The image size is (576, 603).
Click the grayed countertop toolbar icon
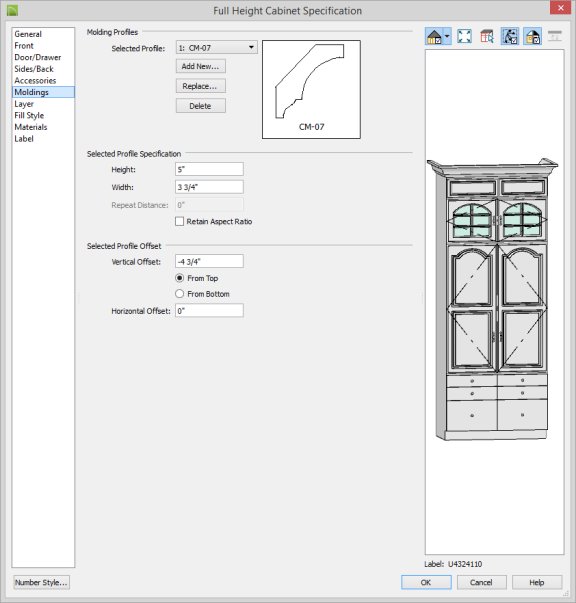click(554, 37)
